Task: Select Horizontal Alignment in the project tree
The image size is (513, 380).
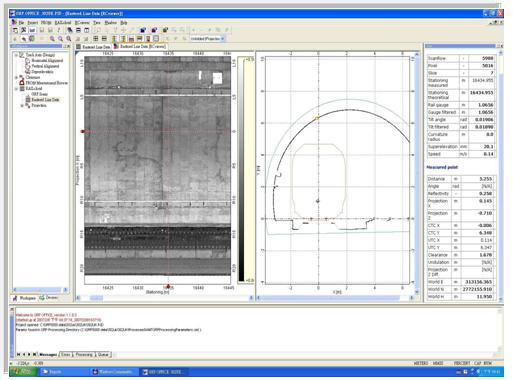Action: coord(47,60)
